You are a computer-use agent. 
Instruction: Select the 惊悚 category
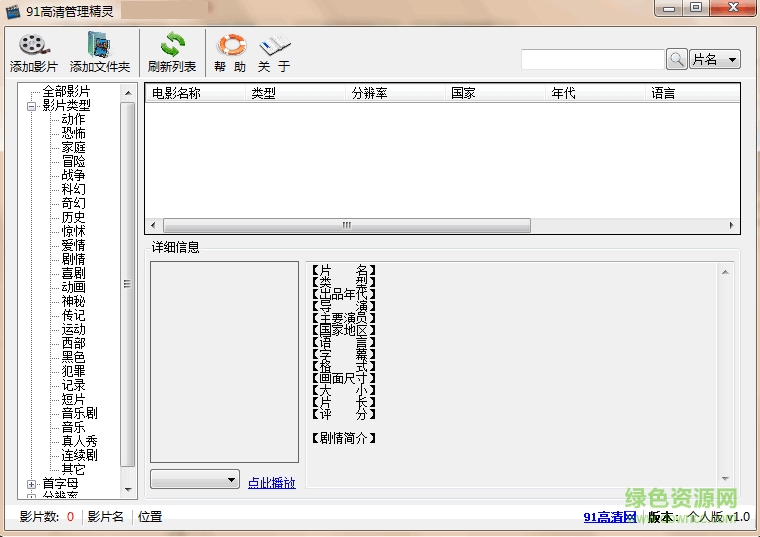pyautogui.click(x=73, y=232)
